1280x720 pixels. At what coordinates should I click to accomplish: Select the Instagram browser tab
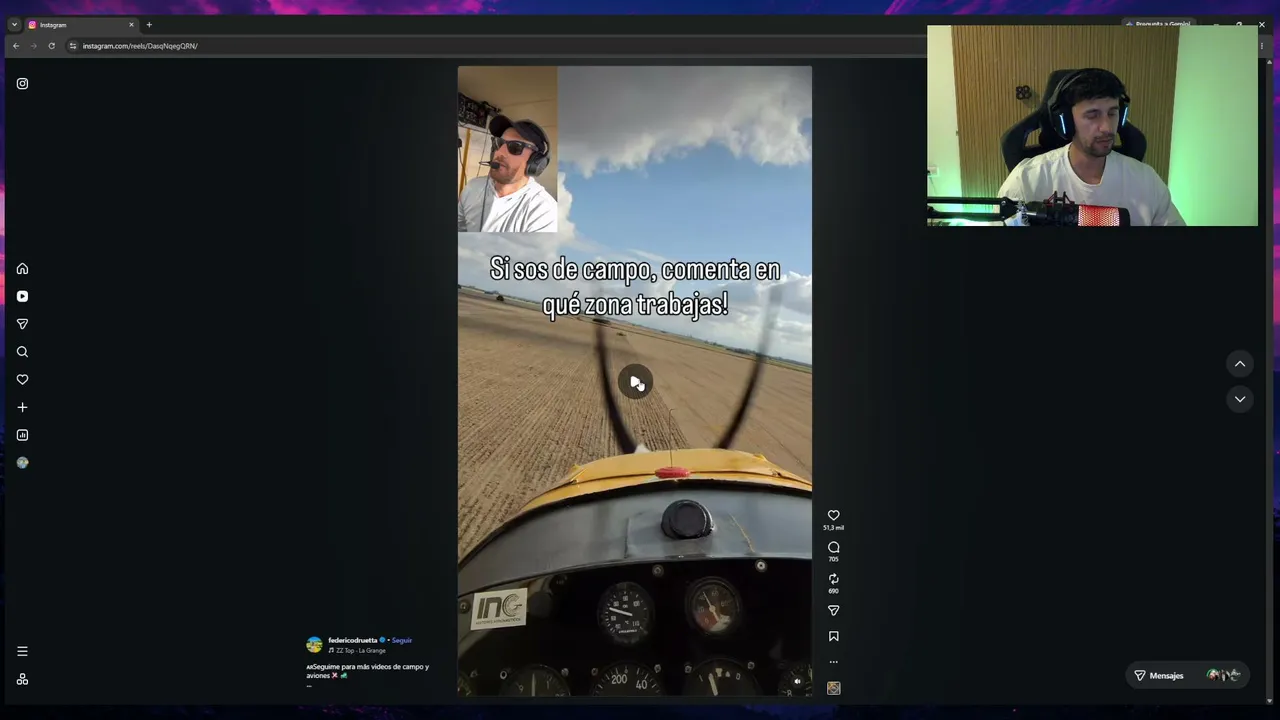80,25
